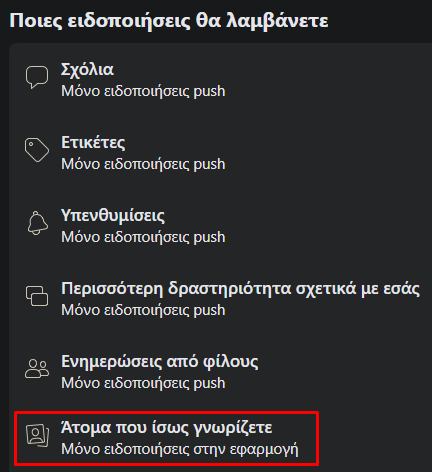Click the 'Ποιες ειδοποιήσεις θα λαμβάνετε' heading
Image resolution: width=432 pixels, height=472 pixels.
pos(169,21)
